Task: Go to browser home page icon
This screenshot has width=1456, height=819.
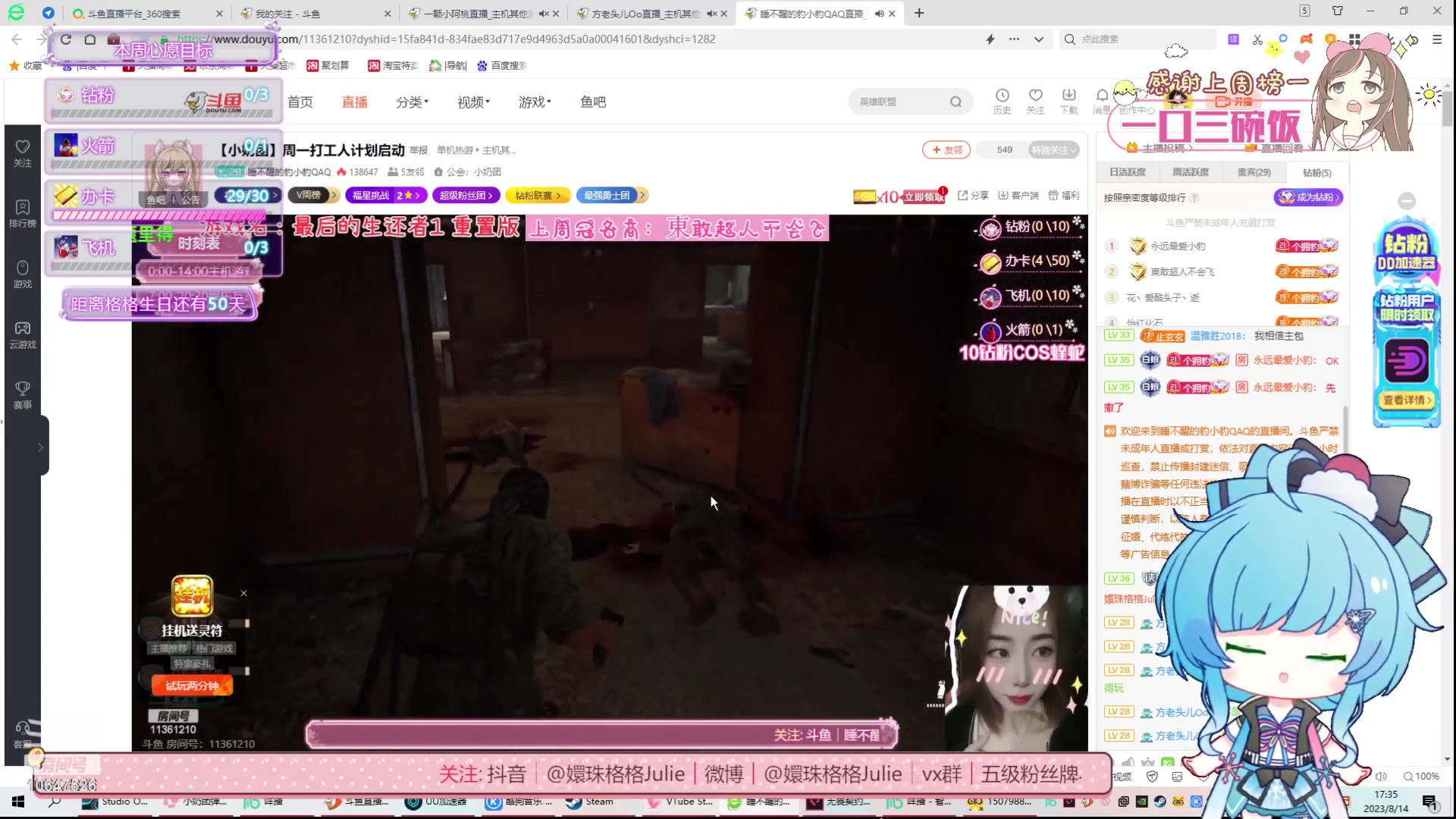Action: (89, 39)
